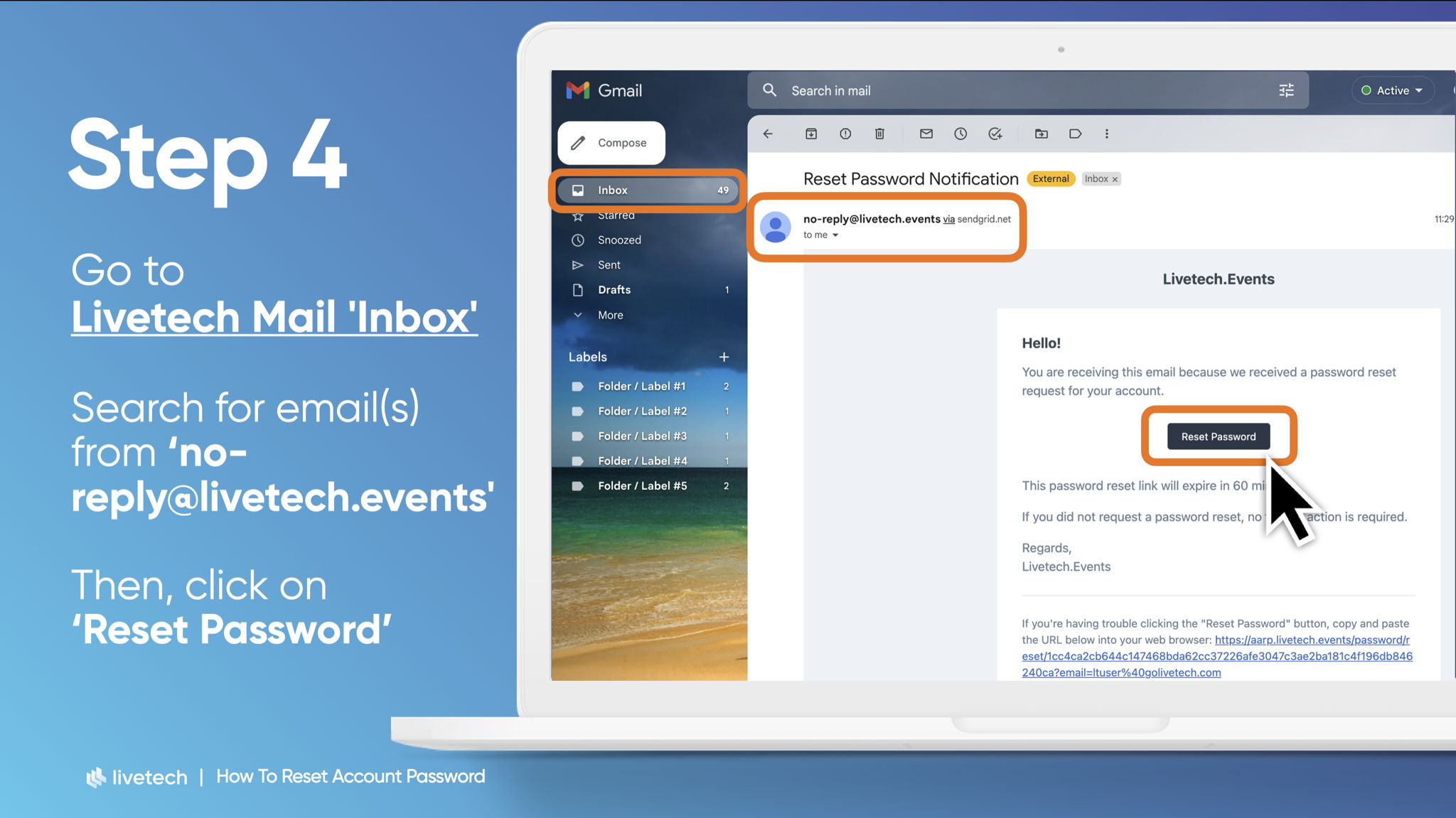Apply a label using the label icon
Screen dimensions: 1456x818
(1076, 134)
